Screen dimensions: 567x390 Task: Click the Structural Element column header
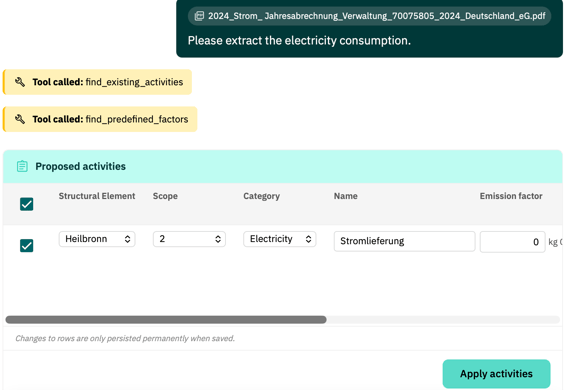(97, 196)
